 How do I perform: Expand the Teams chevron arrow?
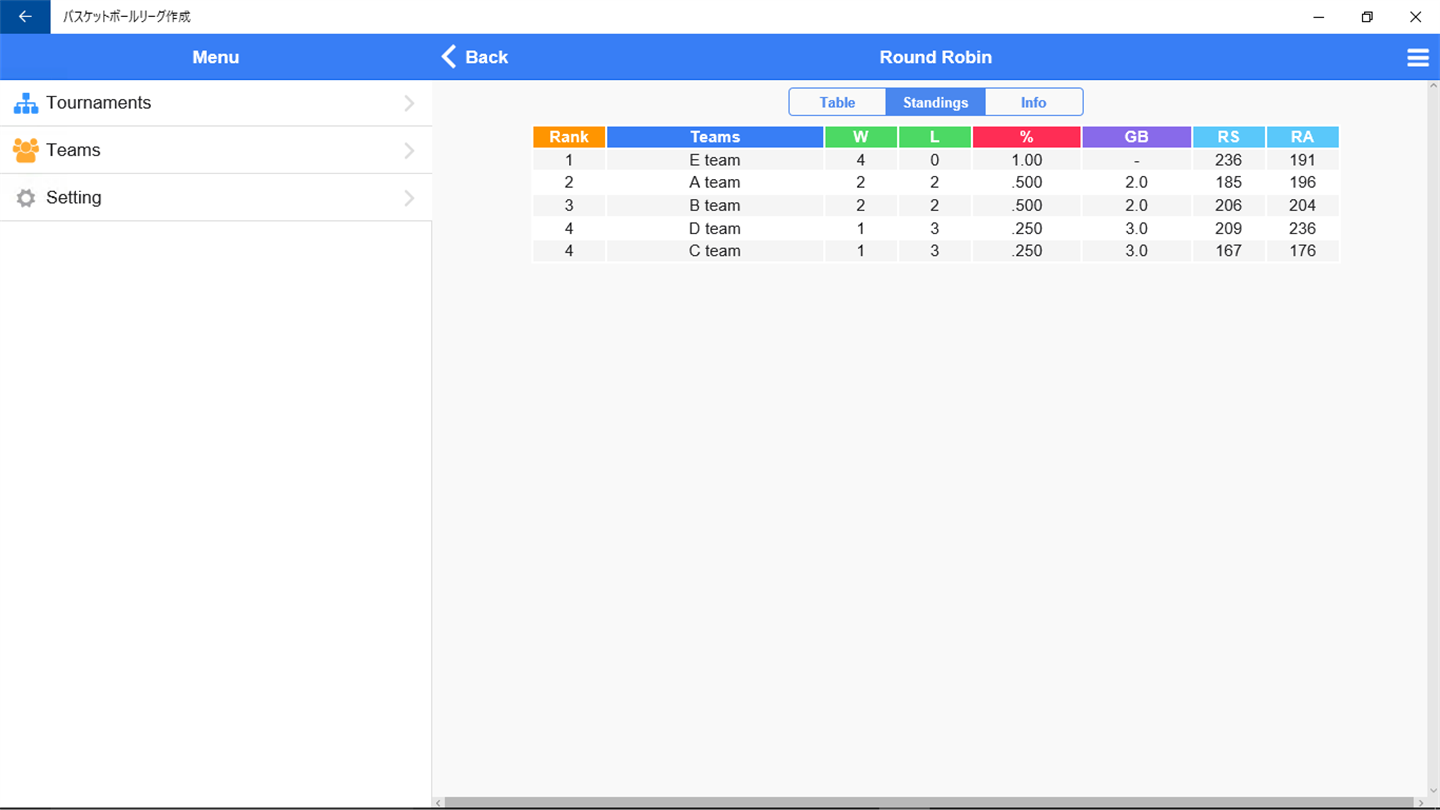409,150
